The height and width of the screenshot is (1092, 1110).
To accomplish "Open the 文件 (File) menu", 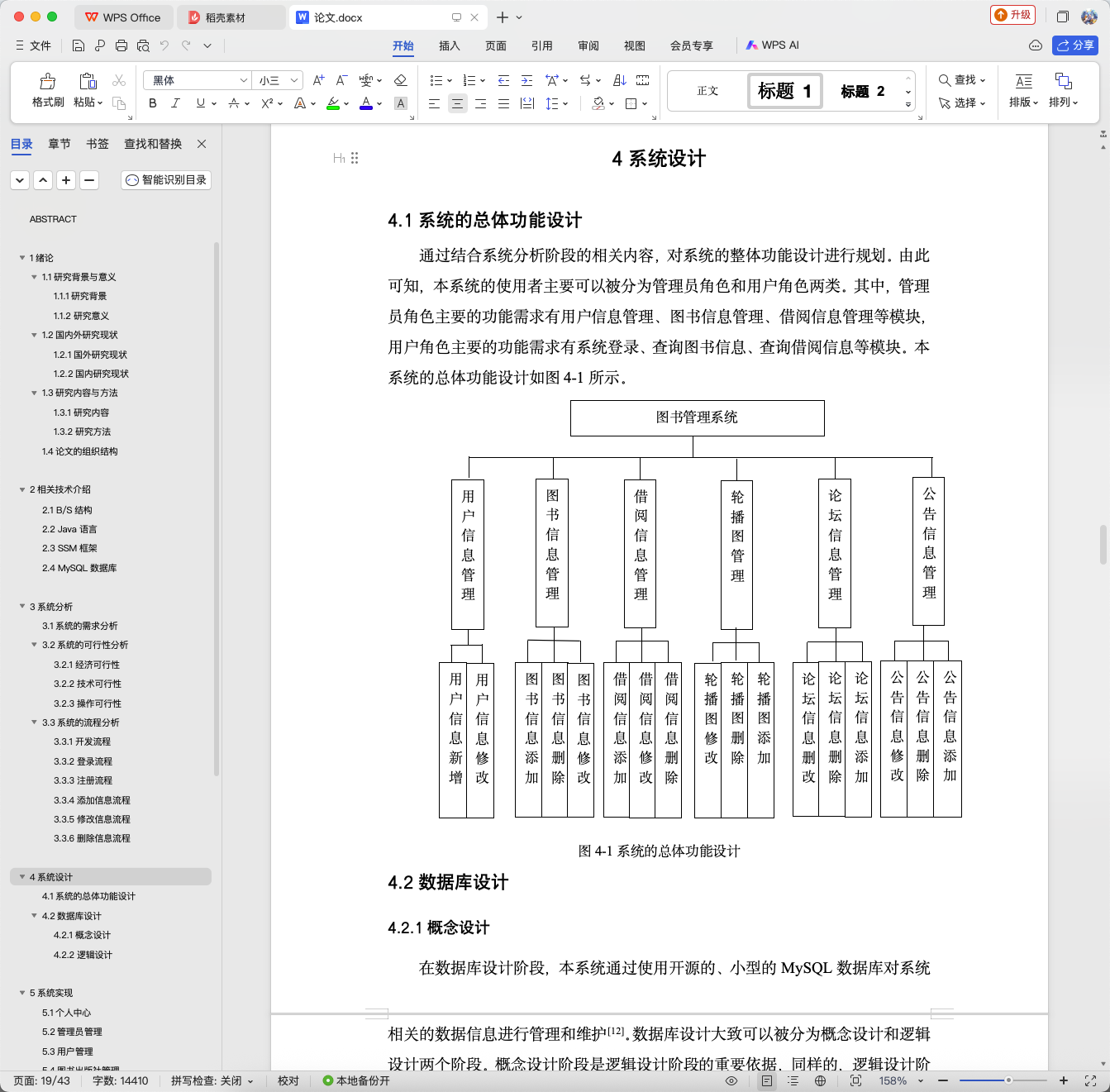I will (x=33, y=45).
